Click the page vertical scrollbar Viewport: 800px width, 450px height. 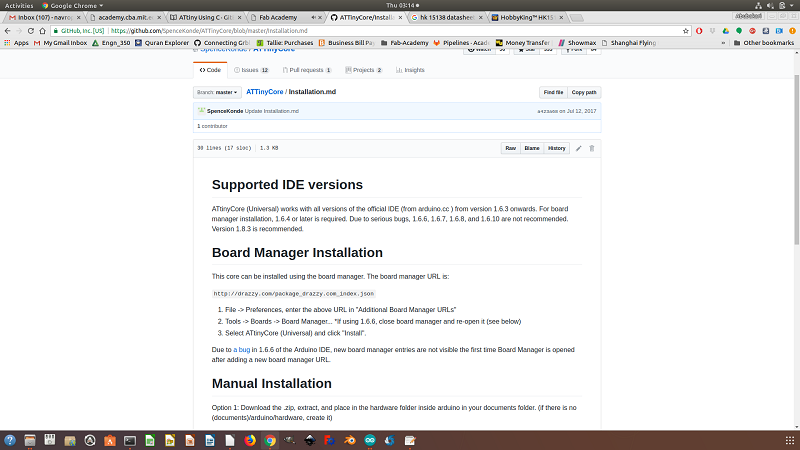[x=797, y=159]
